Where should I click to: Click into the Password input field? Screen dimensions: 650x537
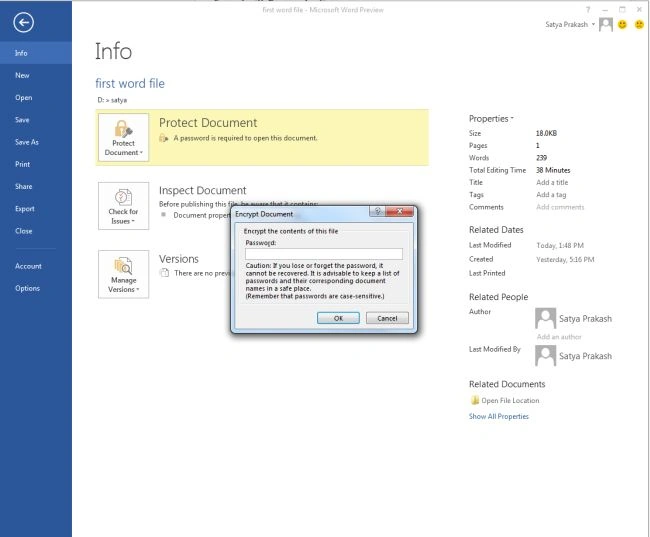coord(324,254)
